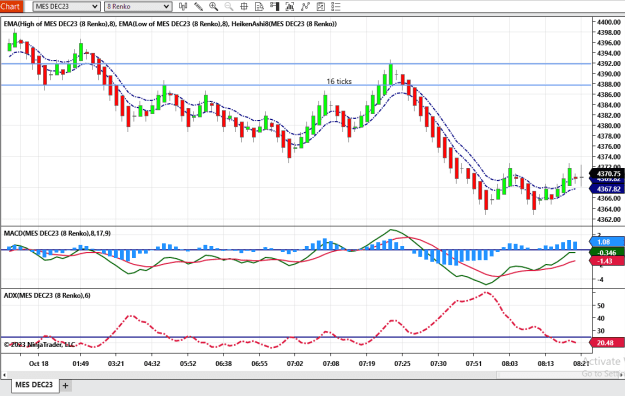This screenshot has width=625, height=396.
Task: Click the 08:13 time axis label
Action: (x=546, y=364)
